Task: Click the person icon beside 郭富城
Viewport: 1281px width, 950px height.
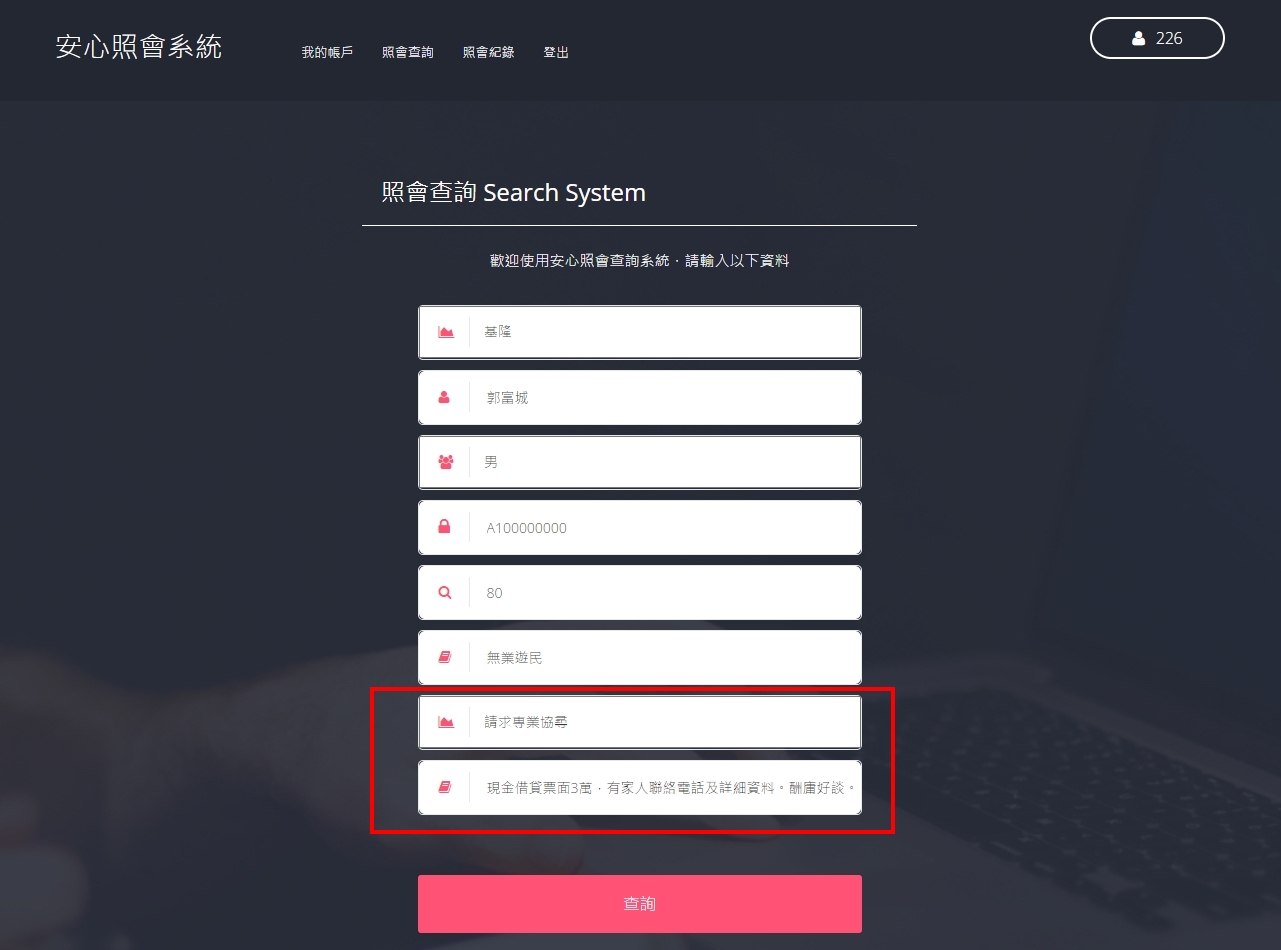Action: 444,397
